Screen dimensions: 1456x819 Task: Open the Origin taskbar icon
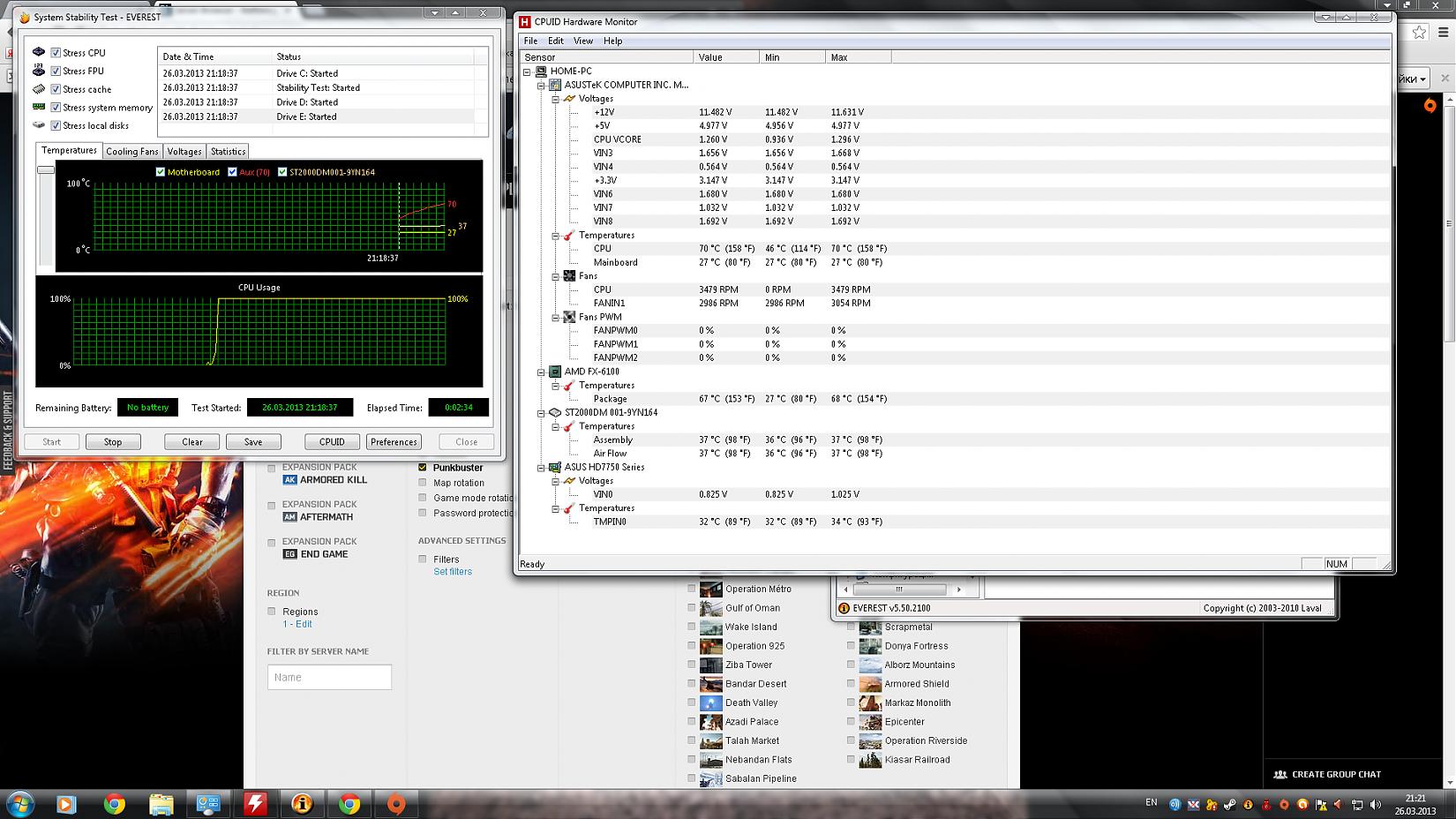coord(396,804)
